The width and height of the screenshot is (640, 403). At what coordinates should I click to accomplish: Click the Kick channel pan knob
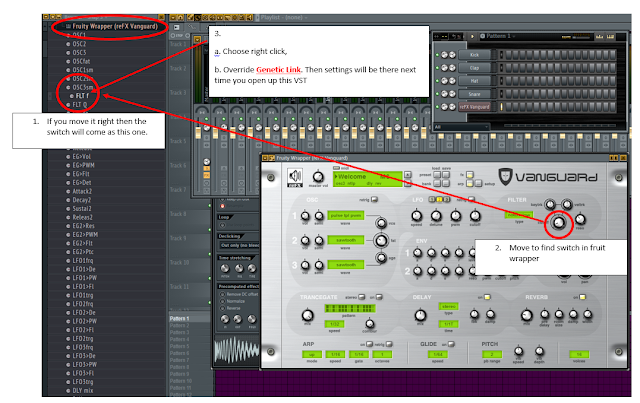(x=445, y=55)
